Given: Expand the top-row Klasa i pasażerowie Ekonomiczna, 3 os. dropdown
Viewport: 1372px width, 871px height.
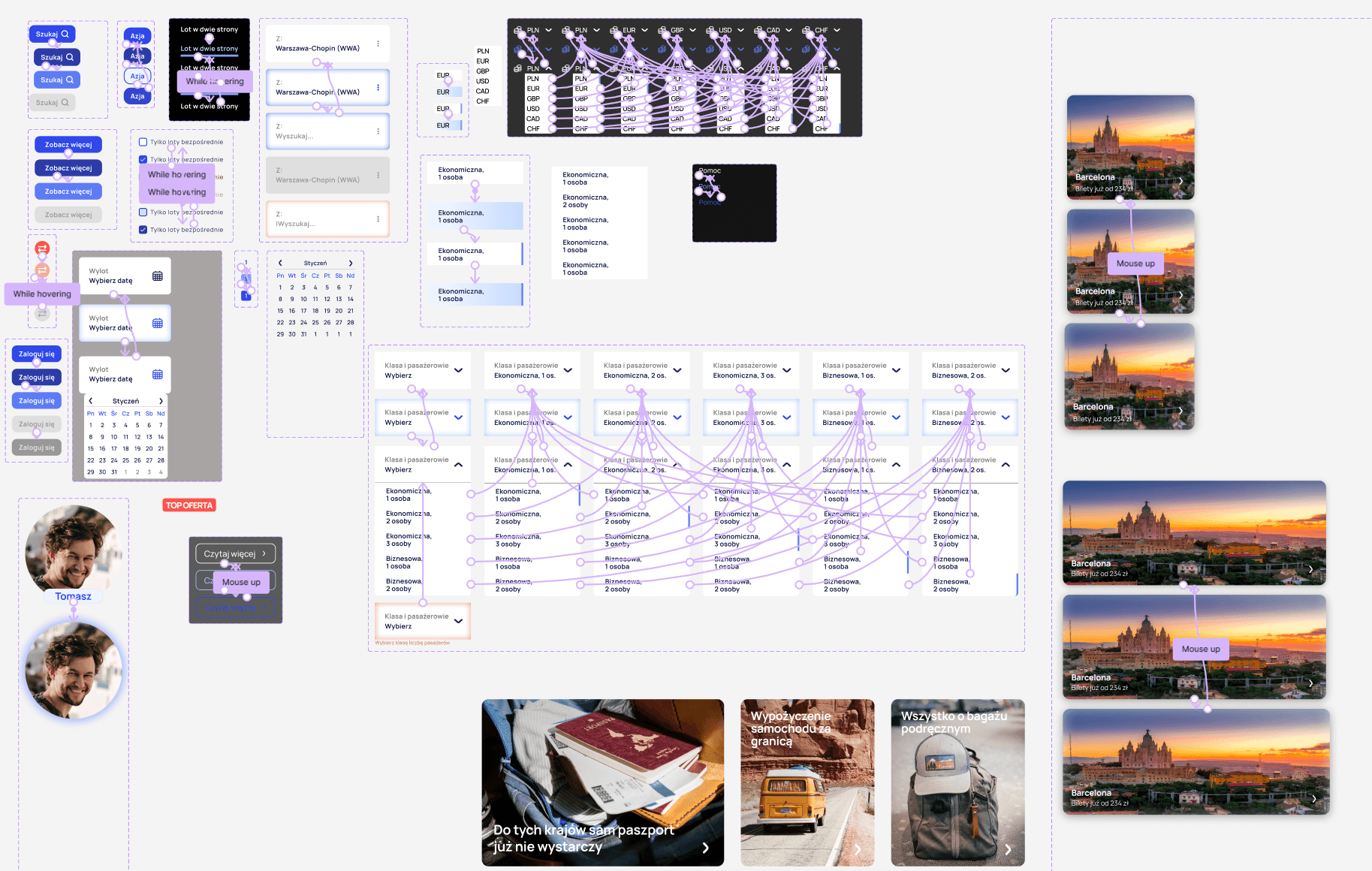Looking at the screenshot, I should tap(787, 370).
